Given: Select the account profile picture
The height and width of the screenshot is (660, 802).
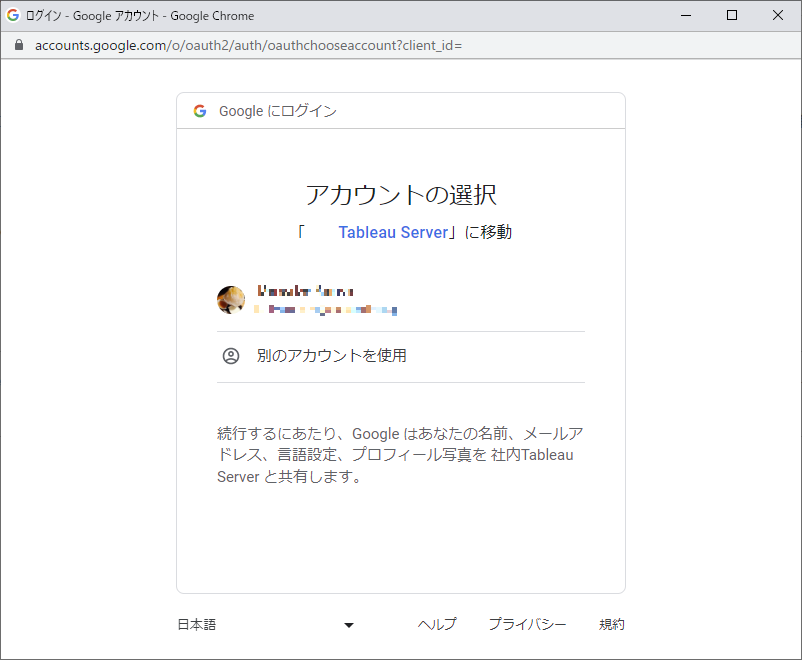Looking at the screenshot, I should (231, 299).
